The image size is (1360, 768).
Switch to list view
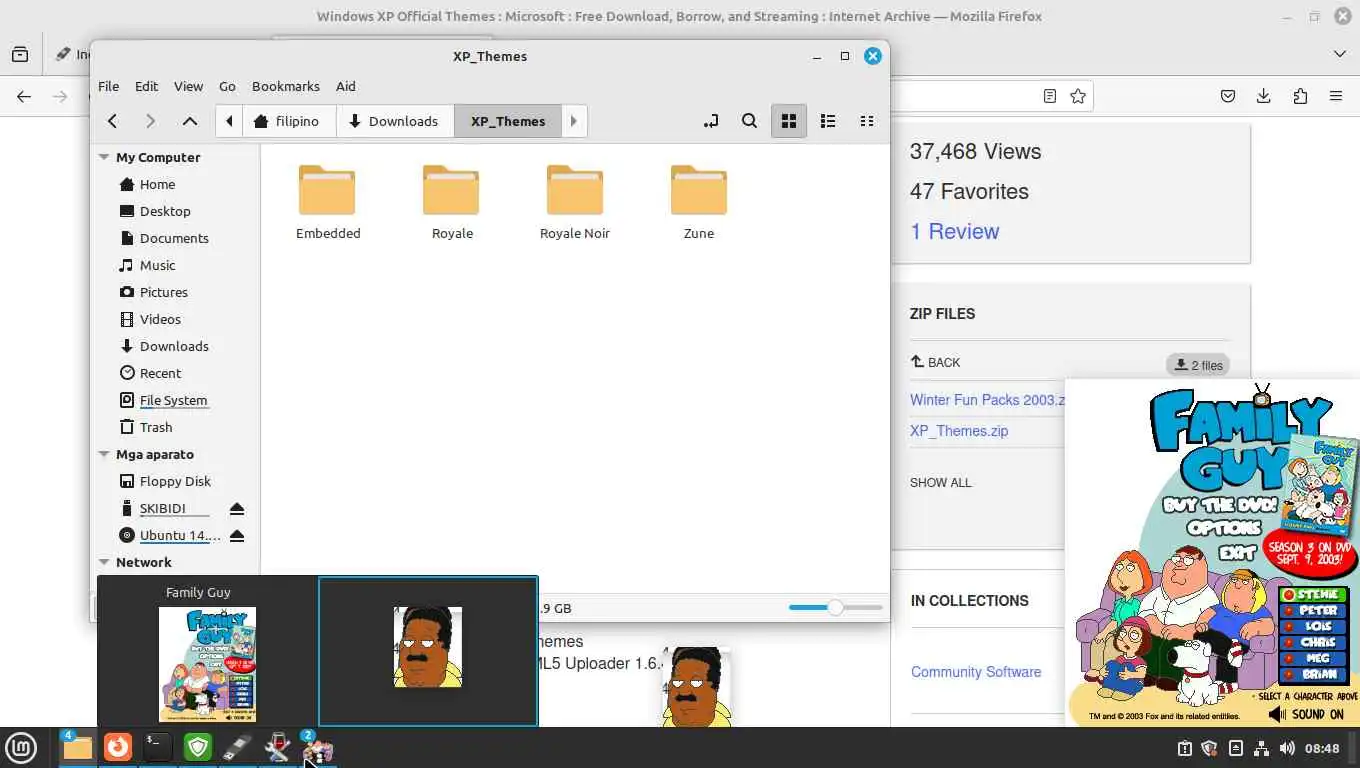(x=828, y=121)
